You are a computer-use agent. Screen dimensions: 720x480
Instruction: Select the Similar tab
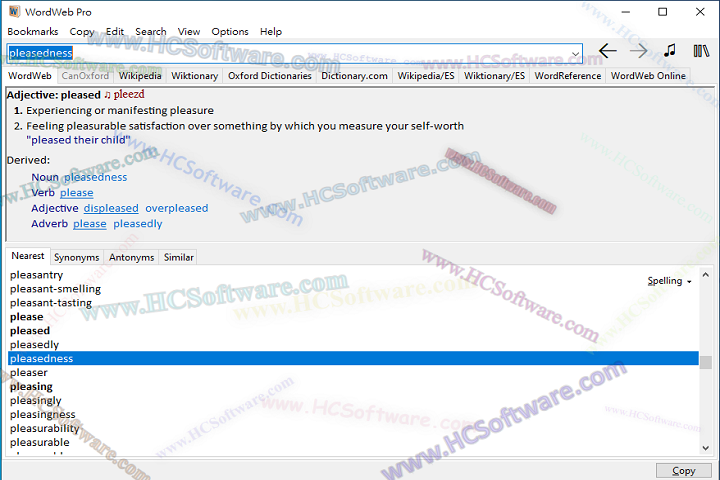point(179,257)
